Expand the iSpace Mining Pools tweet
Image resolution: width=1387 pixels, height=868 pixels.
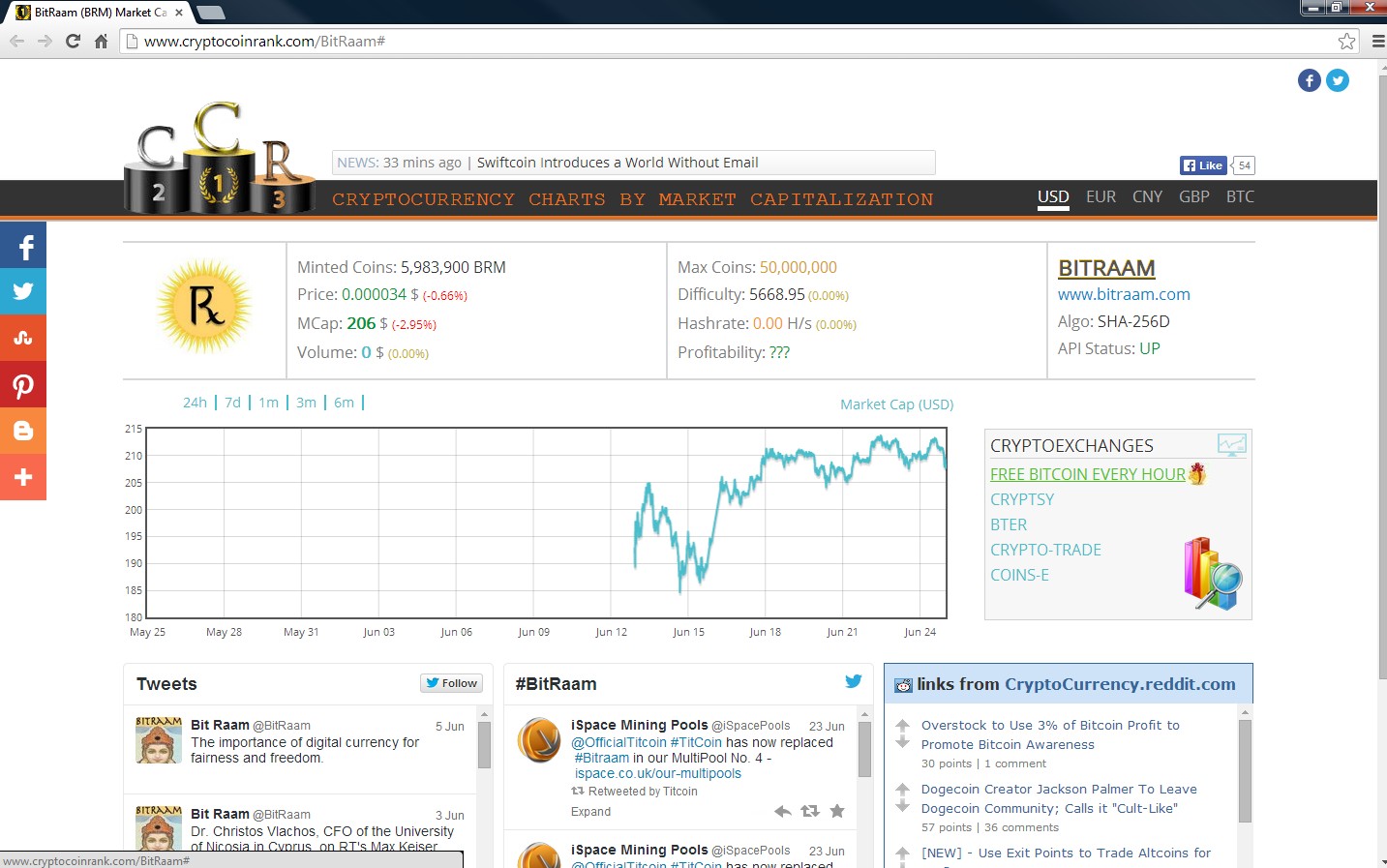(590, 812)
